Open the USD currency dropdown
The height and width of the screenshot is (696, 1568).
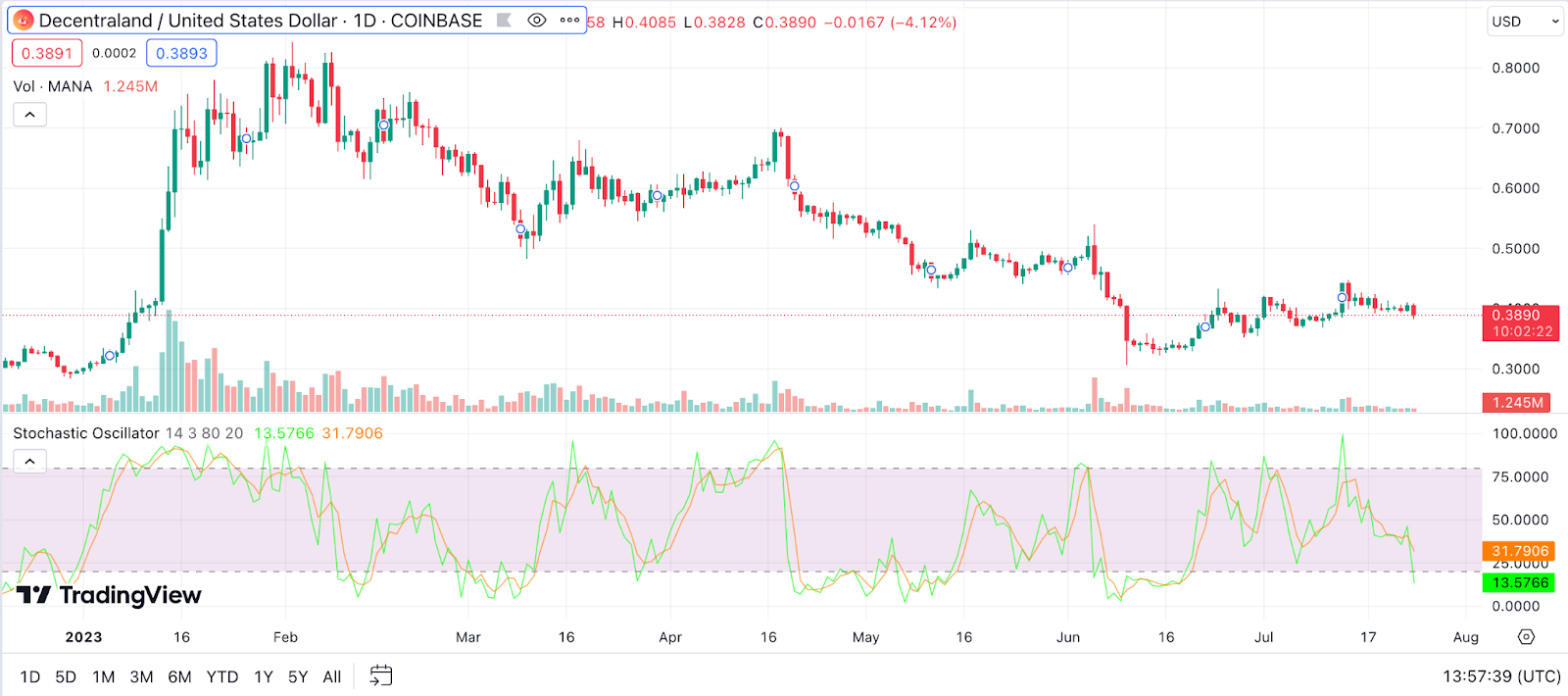point(1526,22)
